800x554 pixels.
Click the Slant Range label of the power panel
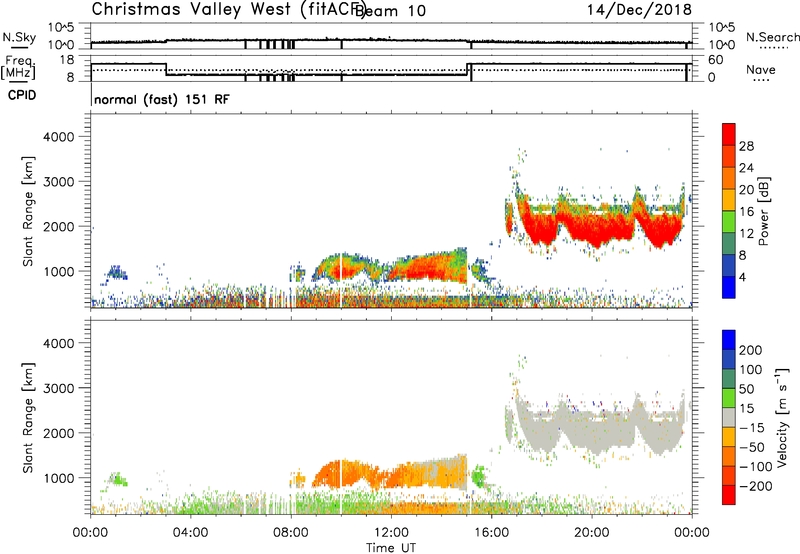[28, 211]
